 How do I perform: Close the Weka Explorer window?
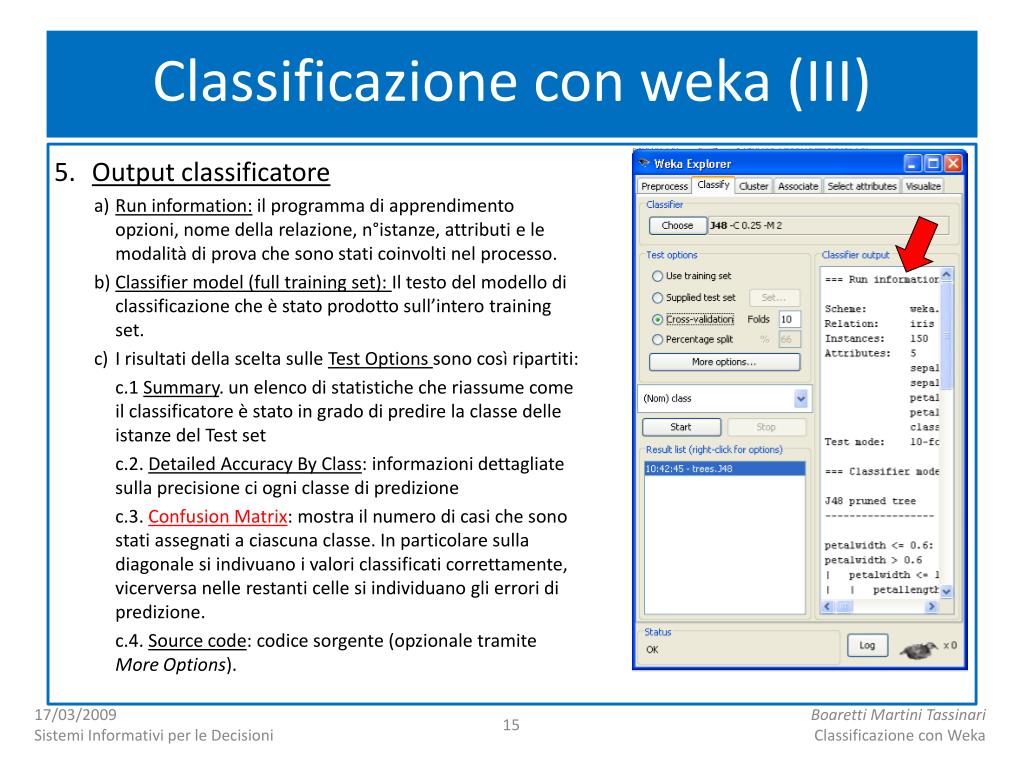tap(953, 163)
